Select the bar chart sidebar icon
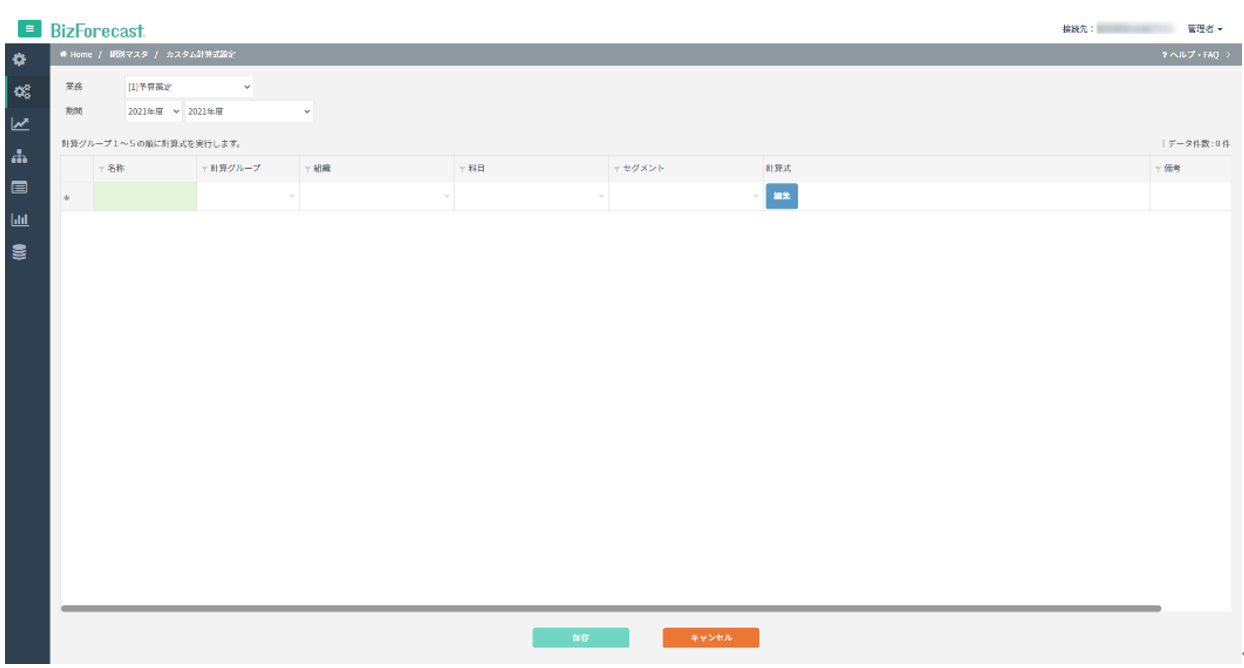 [x=19, y=219]
